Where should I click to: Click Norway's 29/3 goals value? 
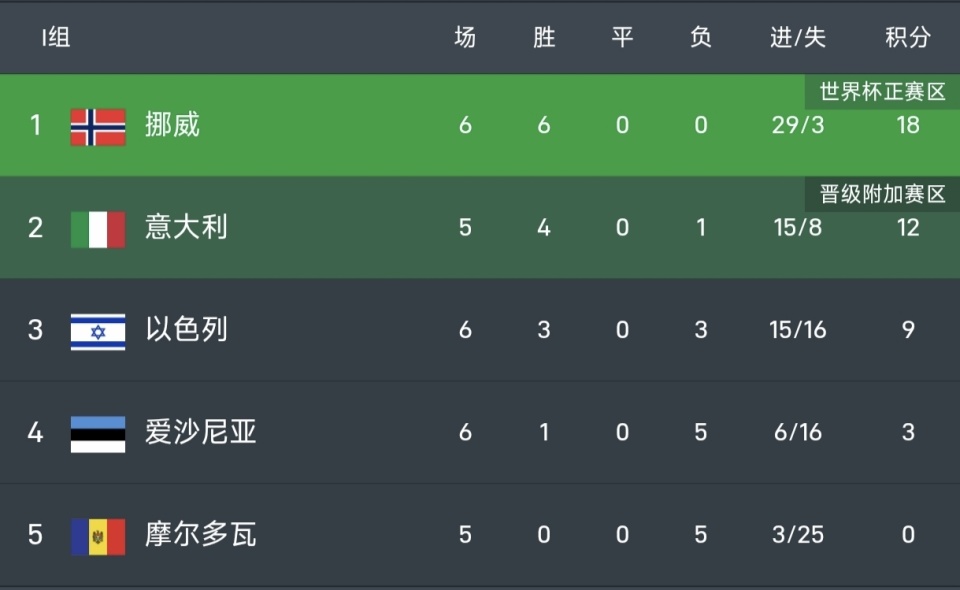[x=798, y=125]
